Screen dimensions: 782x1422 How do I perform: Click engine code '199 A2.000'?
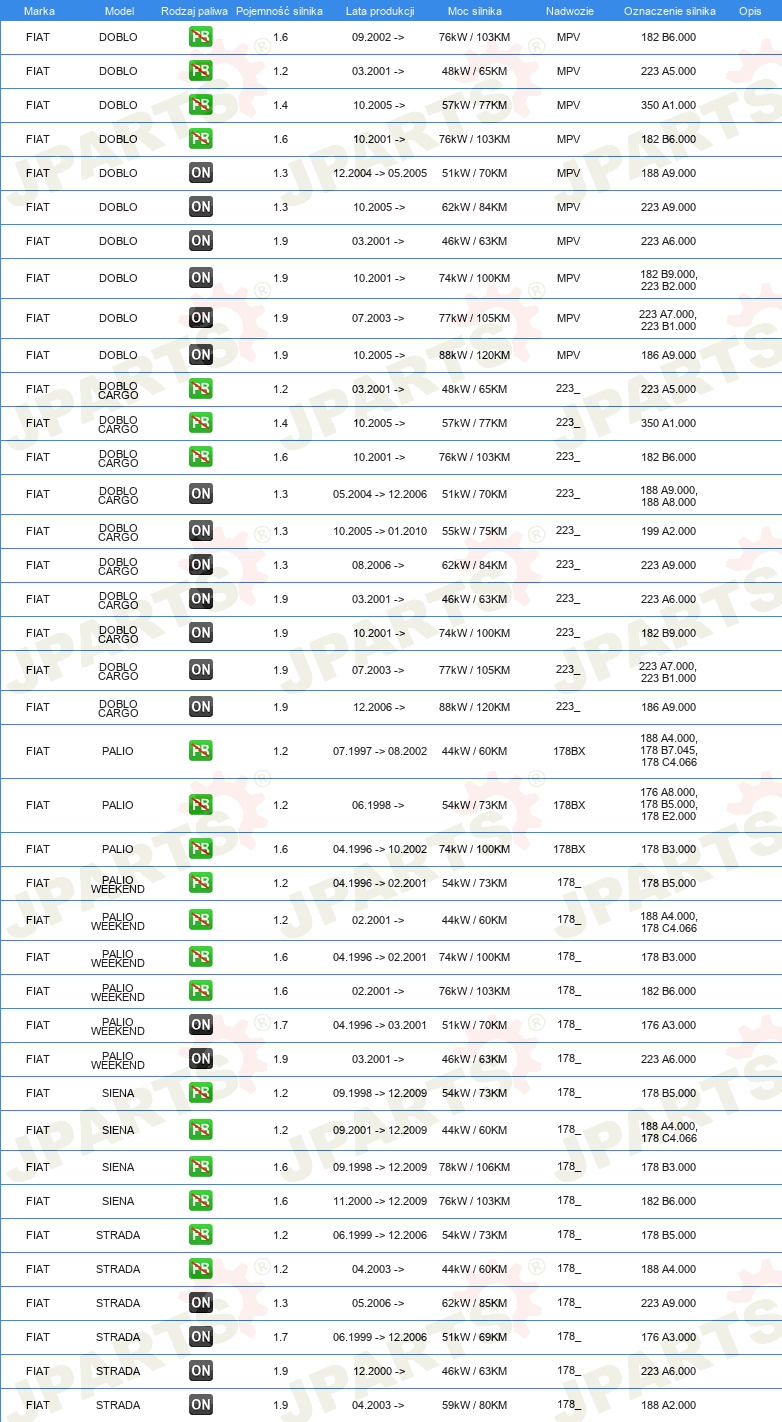tap(669, 531)
